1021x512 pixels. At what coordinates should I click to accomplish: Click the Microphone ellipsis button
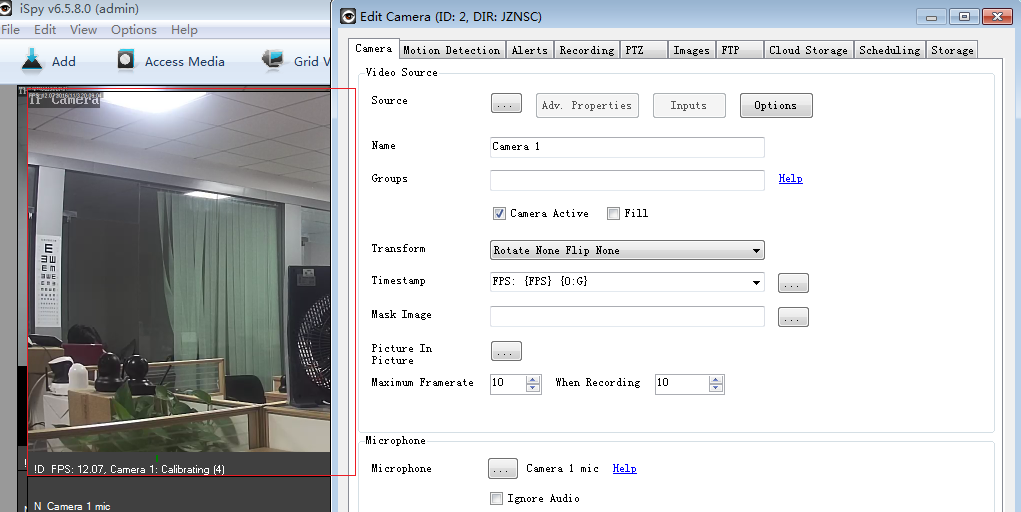(503, 468)
